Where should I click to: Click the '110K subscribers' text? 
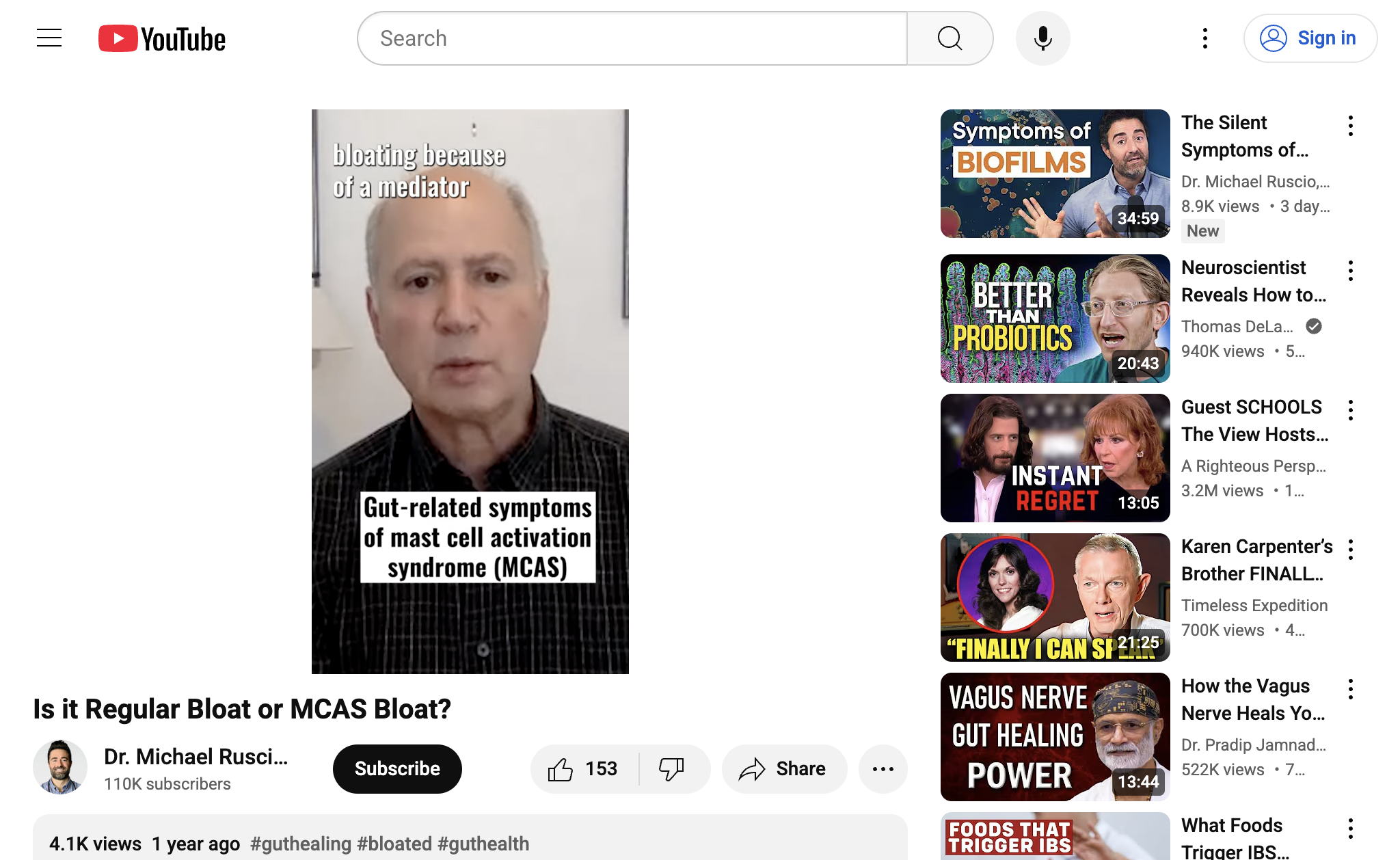[x=167, y=784]
